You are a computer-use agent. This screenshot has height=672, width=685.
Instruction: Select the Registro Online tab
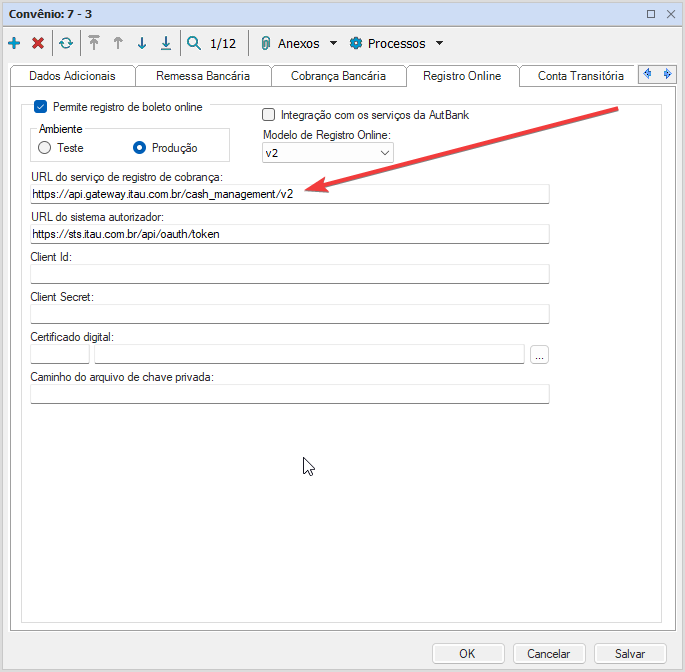(462, 76)
